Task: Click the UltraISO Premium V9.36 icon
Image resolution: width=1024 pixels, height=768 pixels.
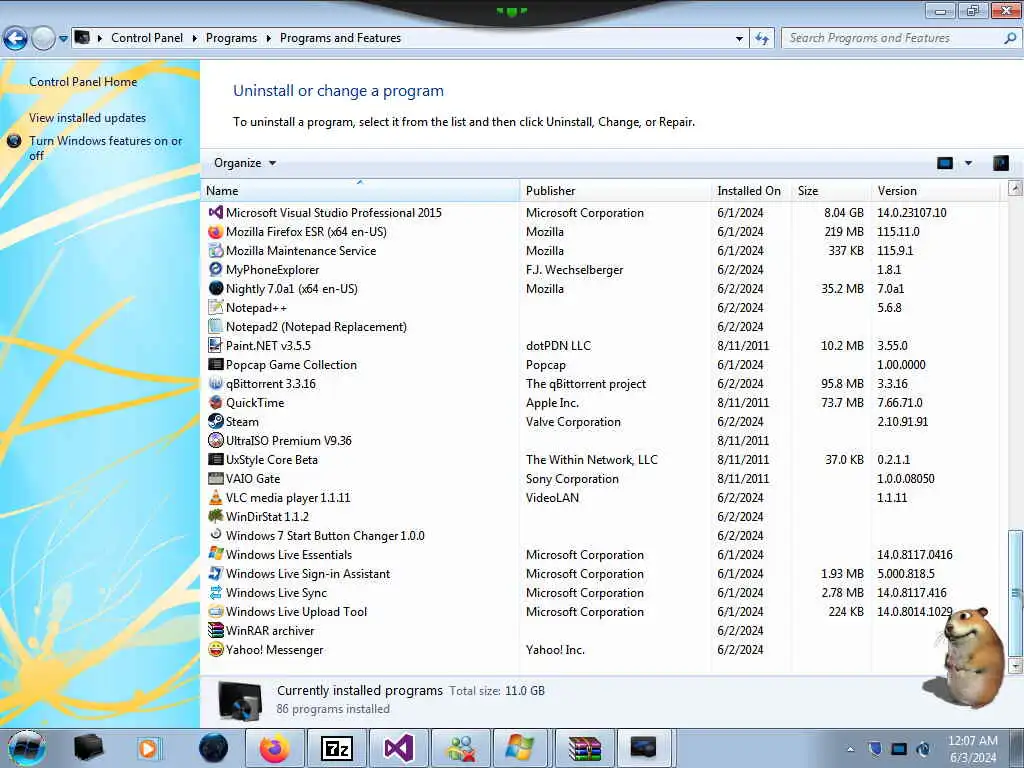Action: [x=216, y=440]
